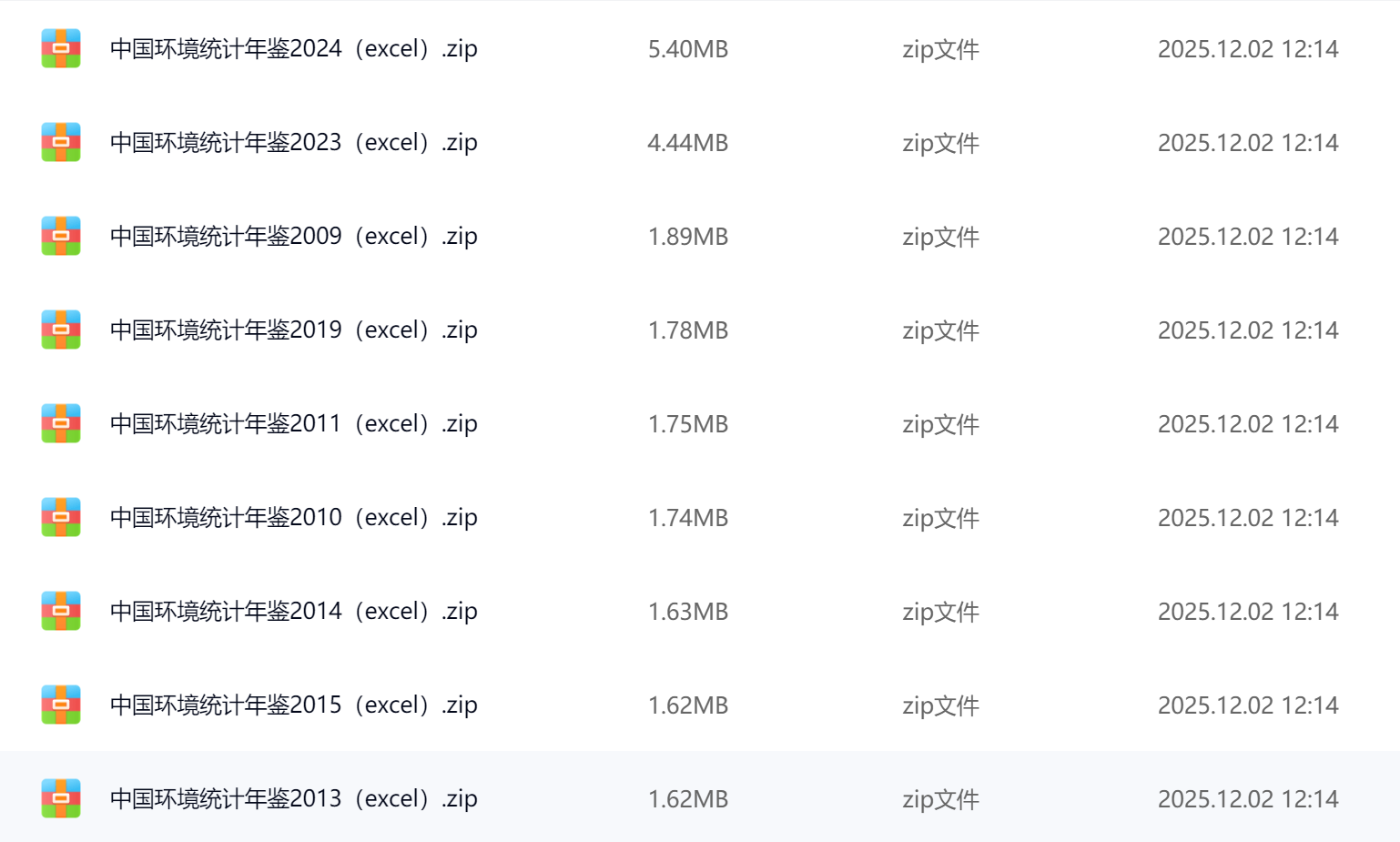The width and height of the screenshot is (1400, 842).
Task: Open file 中国环境统计年鉴2023（excel）.zip
Action: (x=293, y=142)
